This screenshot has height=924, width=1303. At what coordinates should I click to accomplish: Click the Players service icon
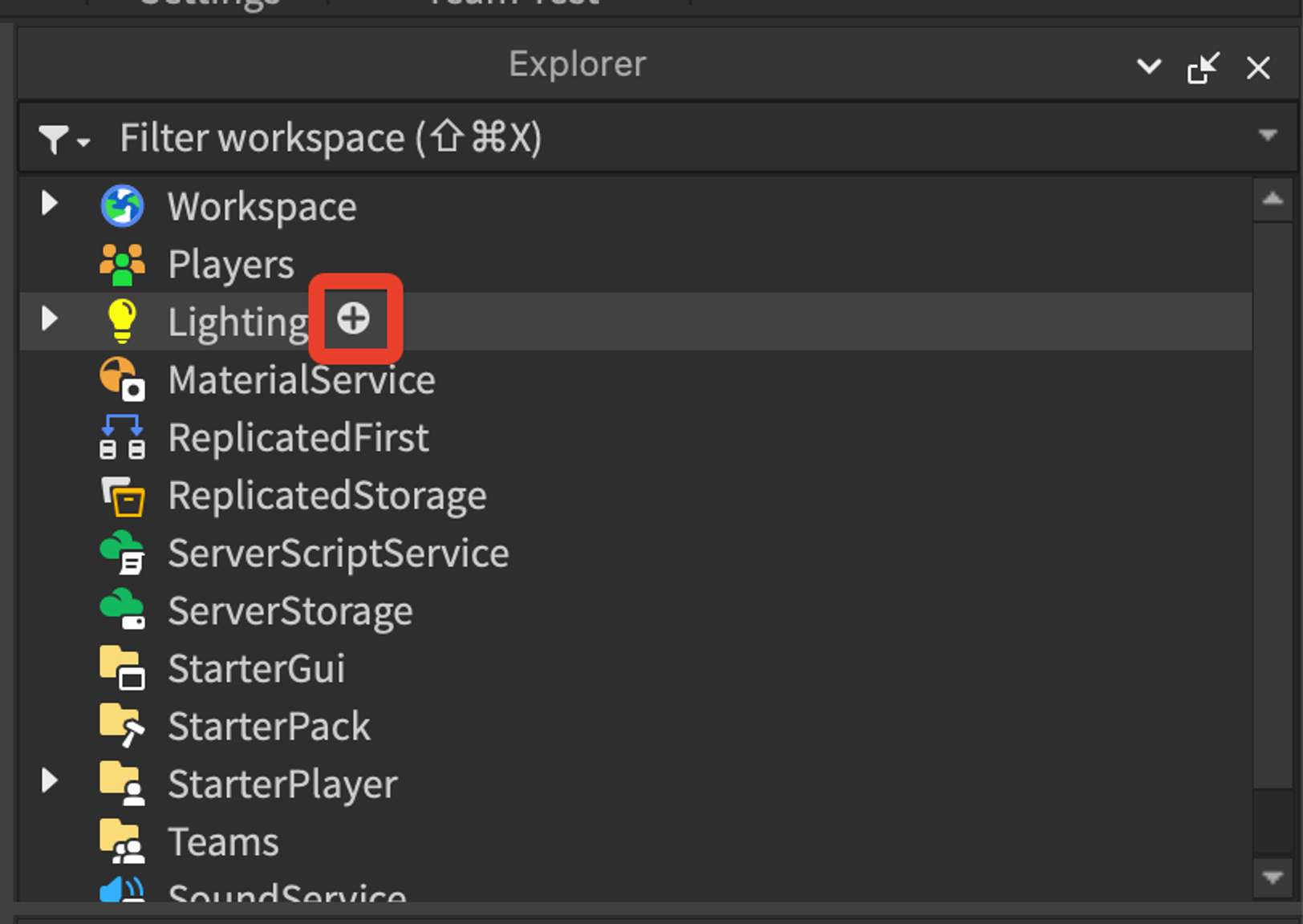click(x=122, y=265)
